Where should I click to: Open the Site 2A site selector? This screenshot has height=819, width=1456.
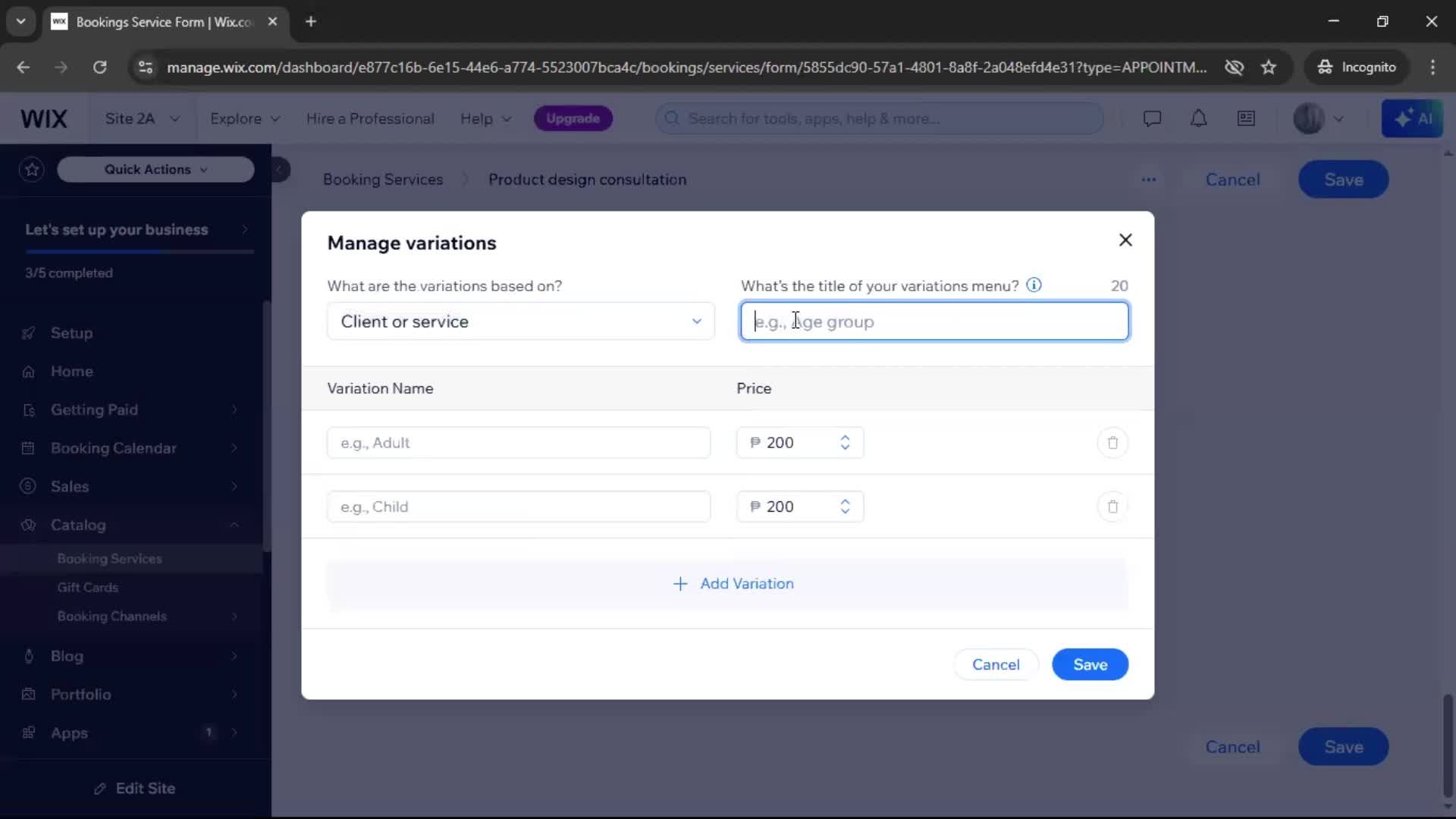point(142,118)
